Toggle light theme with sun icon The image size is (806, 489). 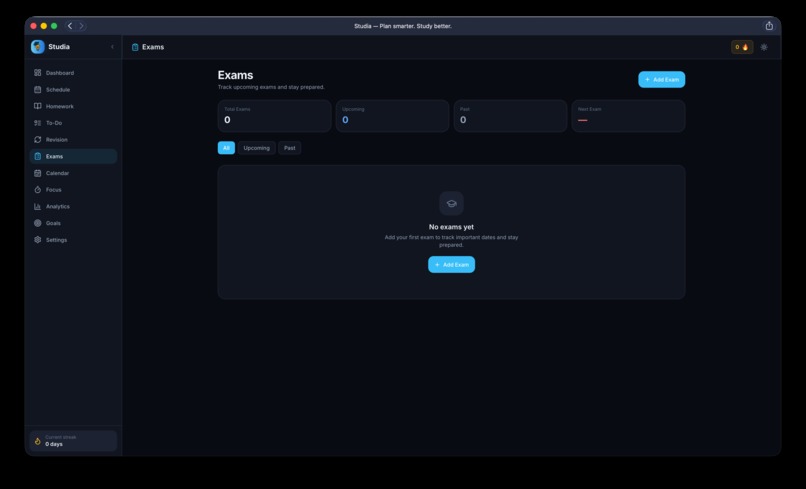764,47
